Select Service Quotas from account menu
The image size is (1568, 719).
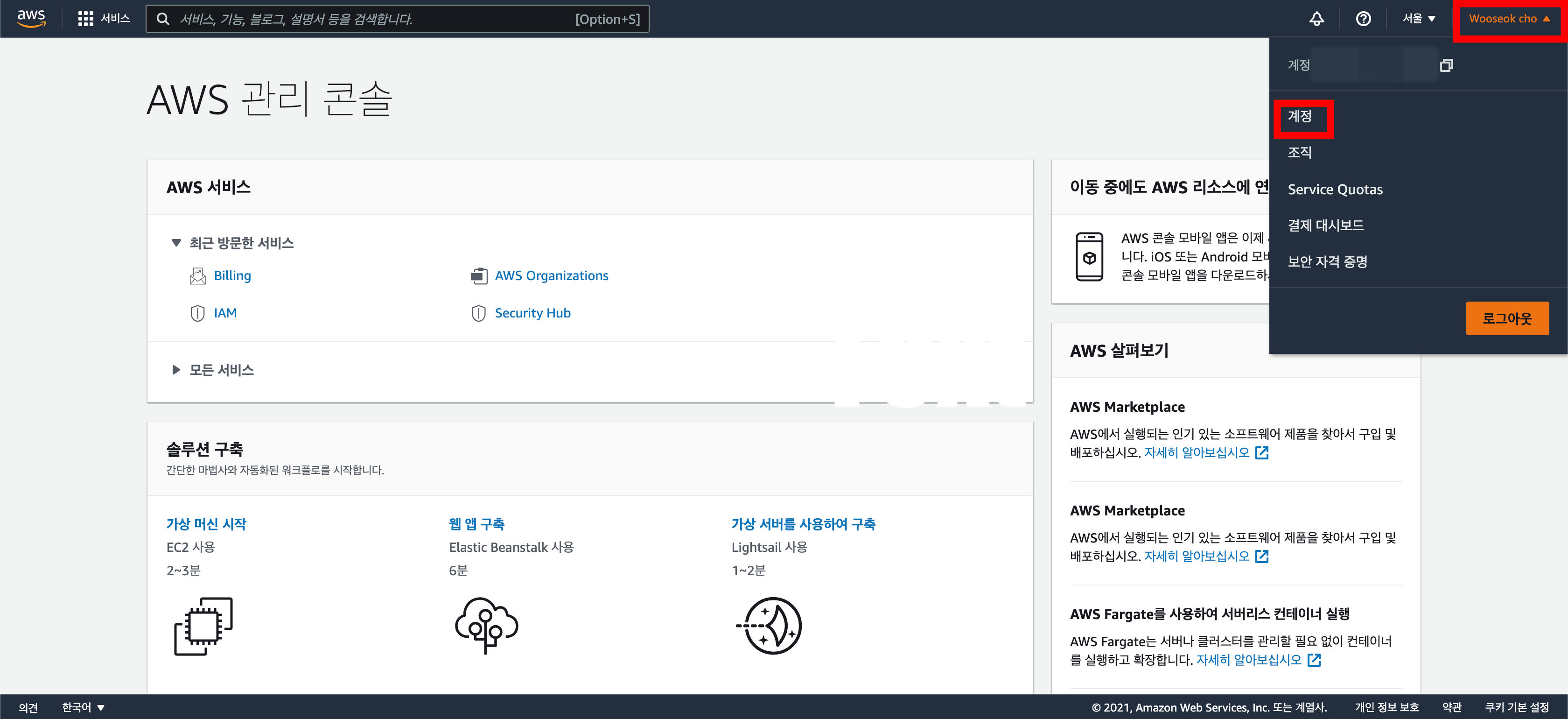coord(1335,190)
